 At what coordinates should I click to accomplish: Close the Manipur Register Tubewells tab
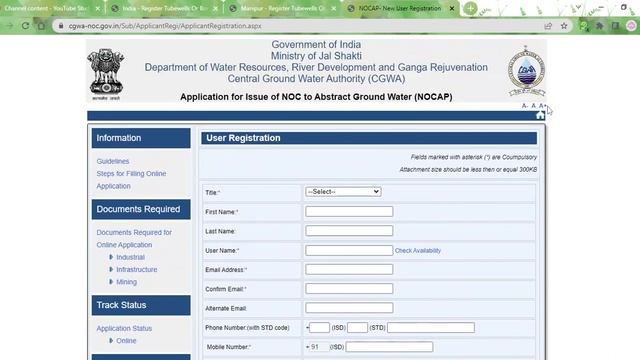pyautogui.click(x=333, y=8)
